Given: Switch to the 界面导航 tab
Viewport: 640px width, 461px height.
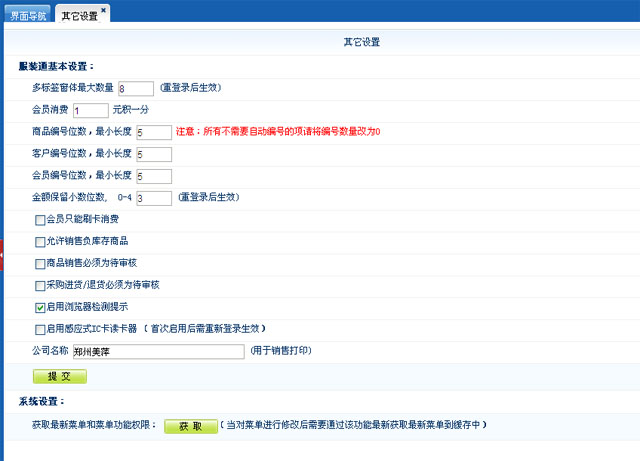Looking at the screenshot, I should tap(28, 16).
